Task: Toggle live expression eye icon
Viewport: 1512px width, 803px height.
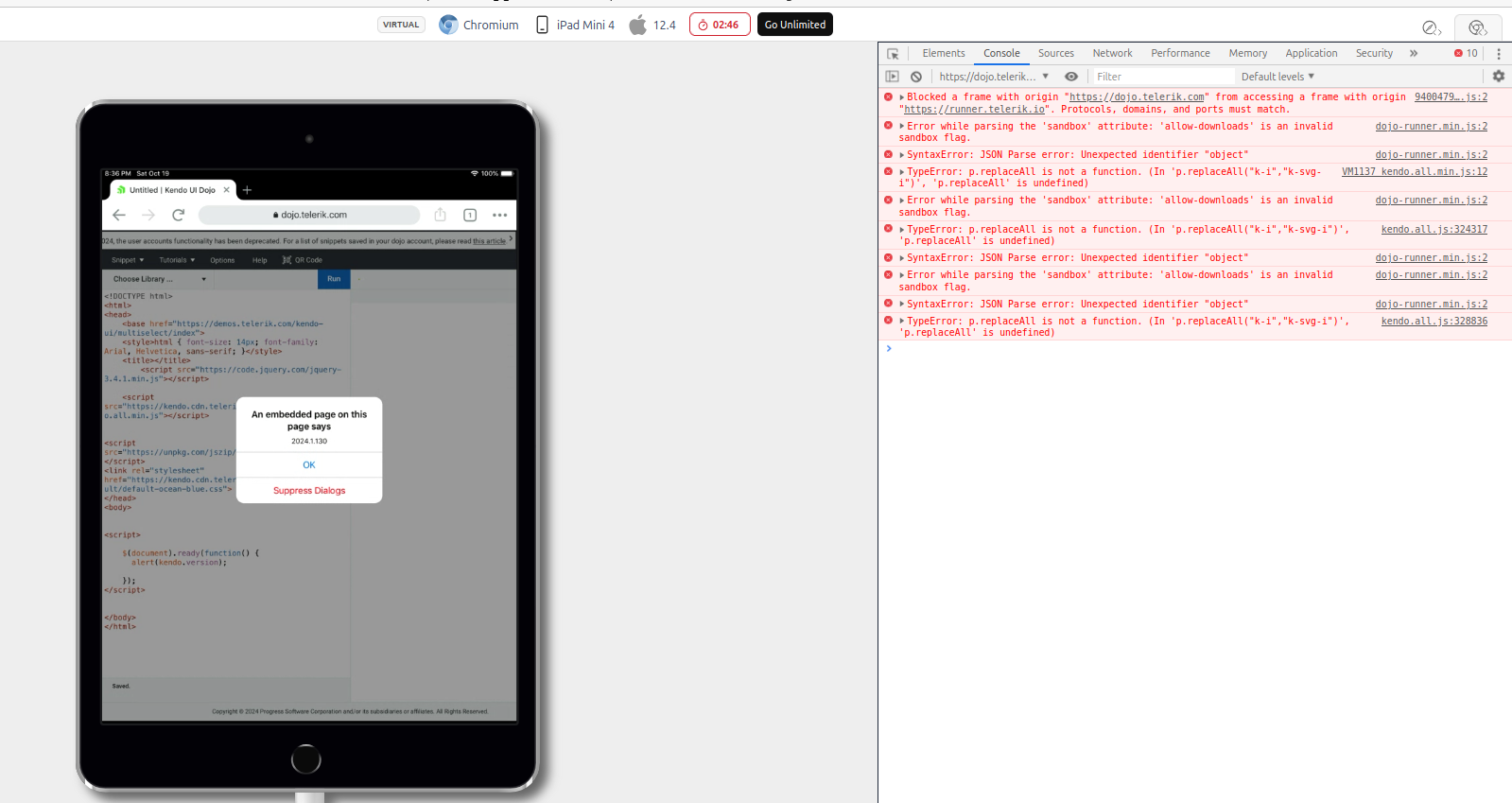Action: click(1071, 77)
